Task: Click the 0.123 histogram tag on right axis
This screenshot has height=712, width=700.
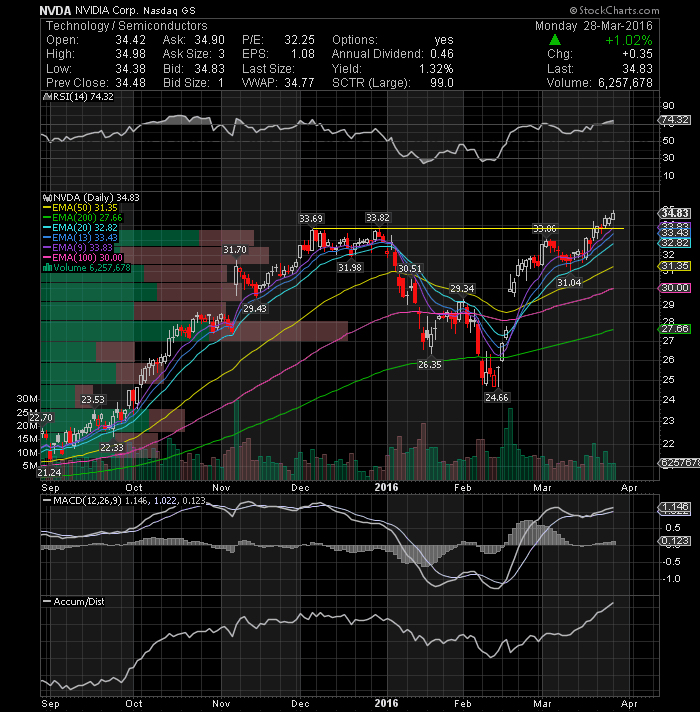Action: [x=675, y=541]
